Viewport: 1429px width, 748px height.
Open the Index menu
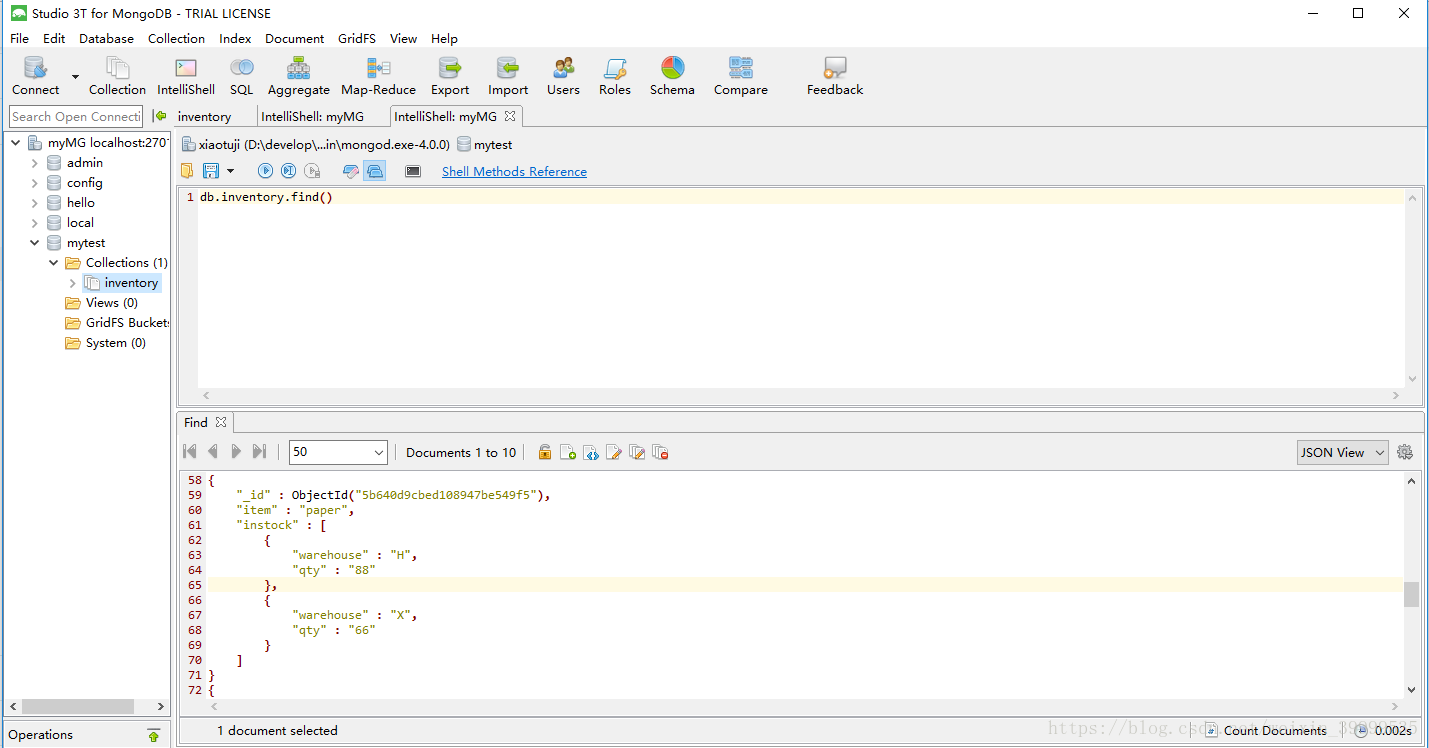235,39
